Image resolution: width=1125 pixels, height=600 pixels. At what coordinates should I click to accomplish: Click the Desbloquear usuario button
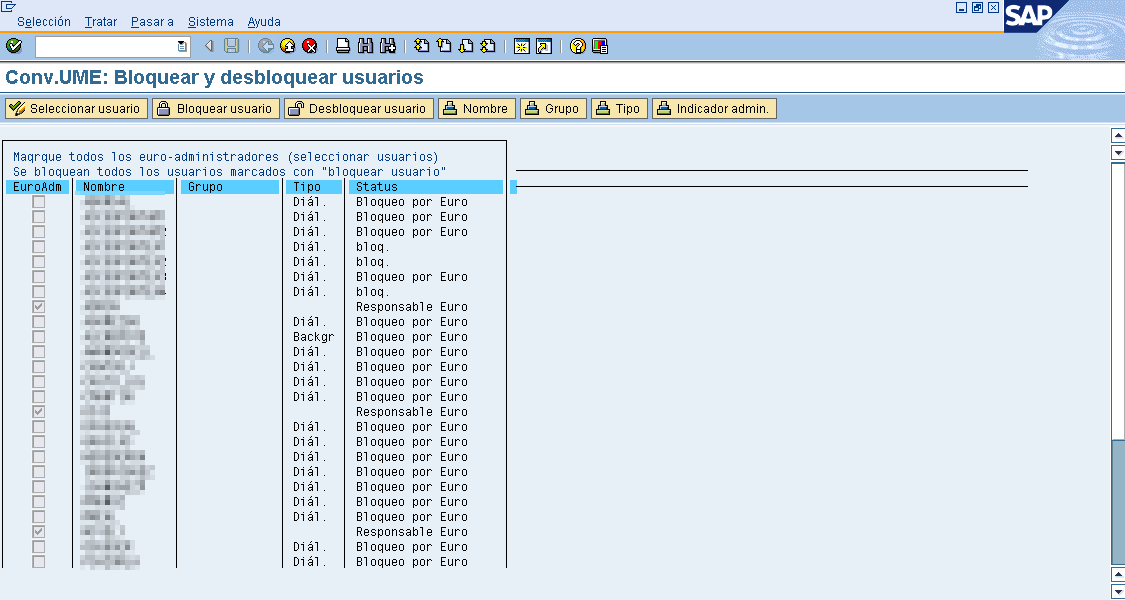pyautogui.click(x=358, y=109)
